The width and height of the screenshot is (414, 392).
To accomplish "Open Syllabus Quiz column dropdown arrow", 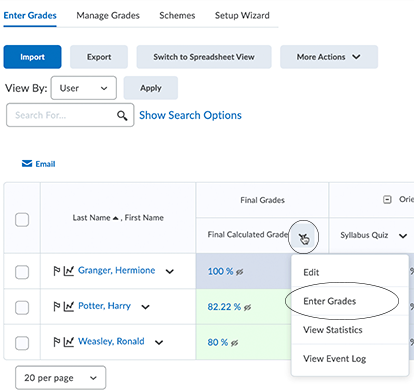I will pyautogui.click(x=403, y=236).
